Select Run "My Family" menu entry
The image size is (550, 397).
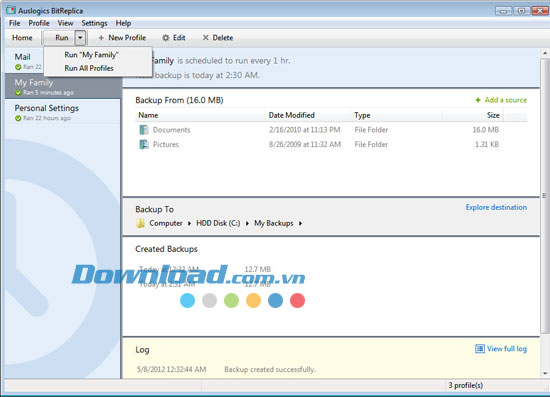coord(92,55)
